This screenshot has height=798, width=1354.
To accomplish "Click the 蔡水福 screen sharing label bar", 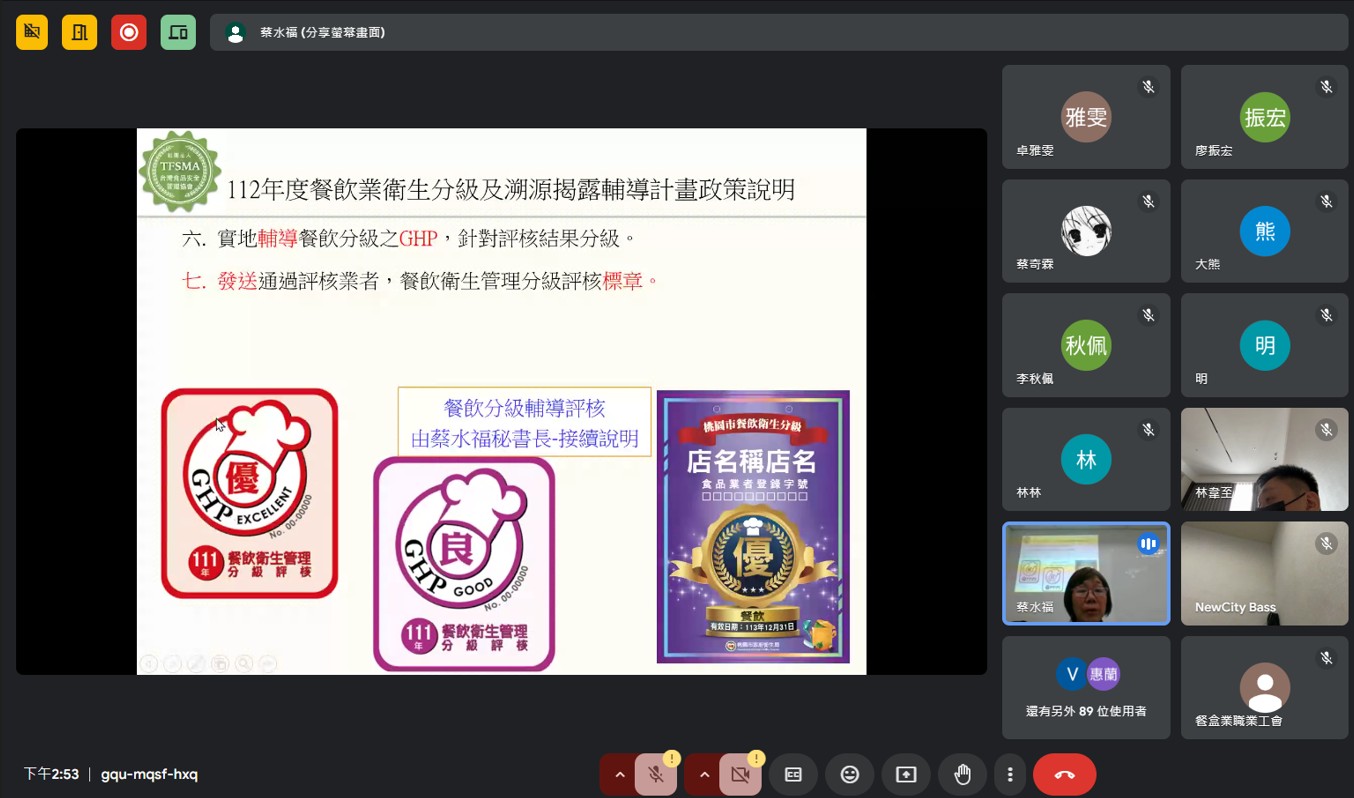I will [600, 32].
